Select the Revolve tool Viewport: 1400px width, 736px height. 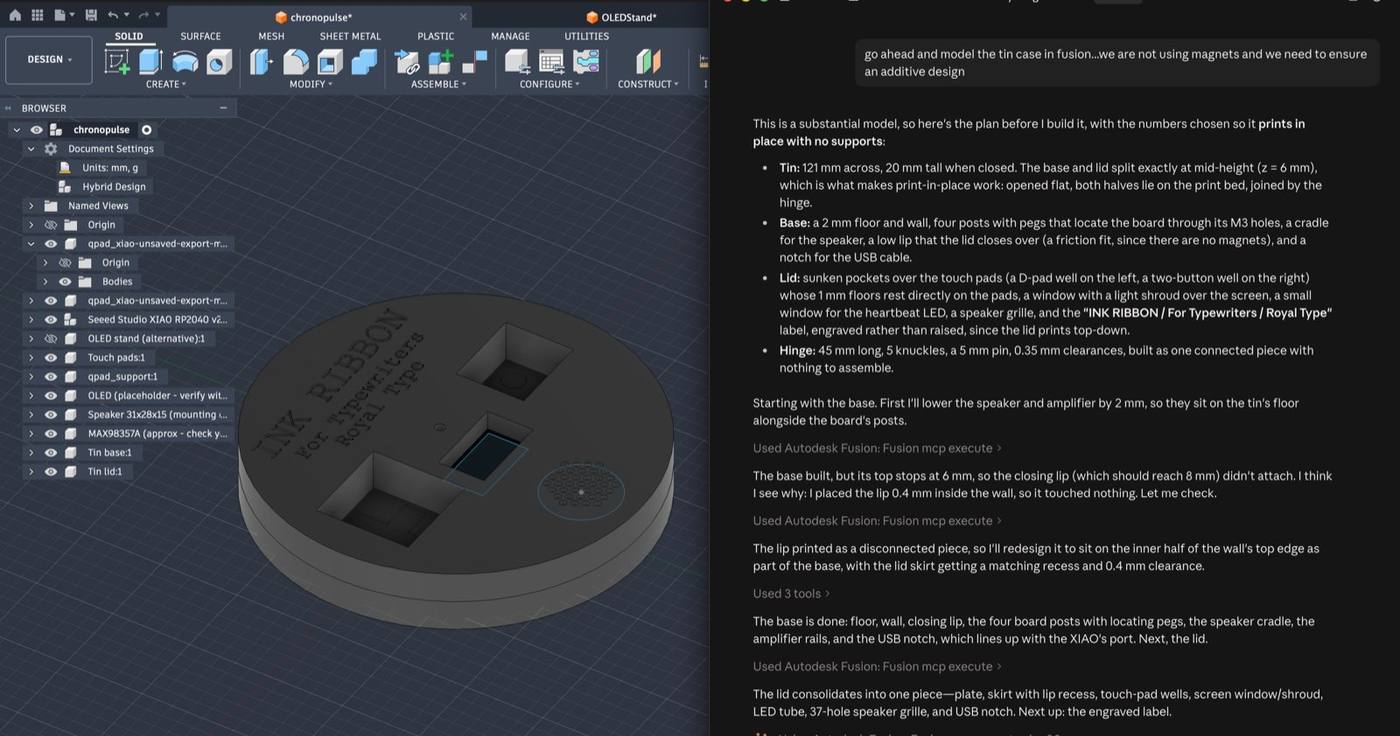[x=185, y=62]
